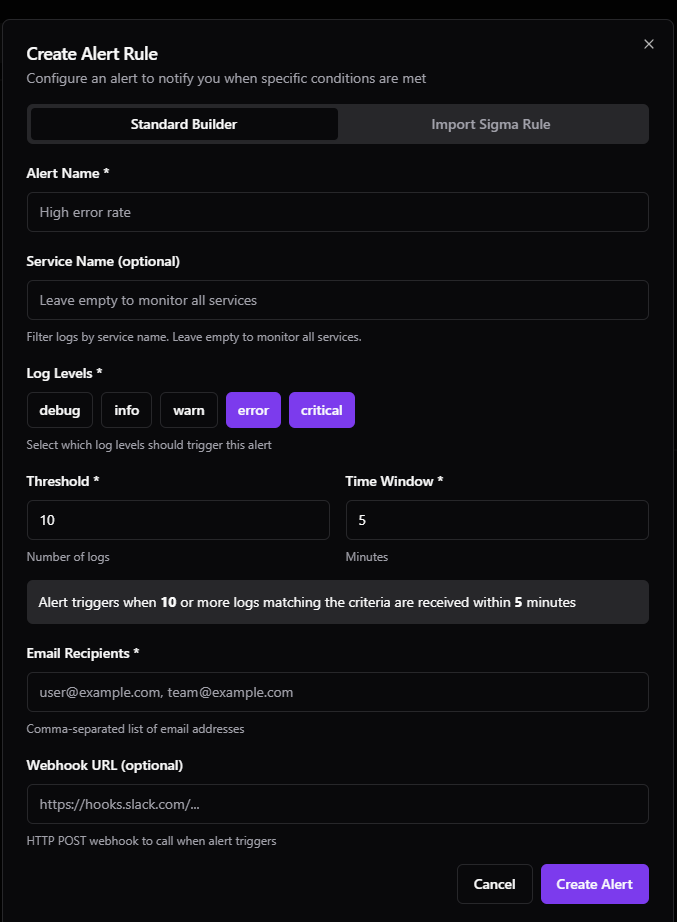The height and width of the screenshot is (922, 677).
Task: Enable the debug log level
Action: point(59,410)
